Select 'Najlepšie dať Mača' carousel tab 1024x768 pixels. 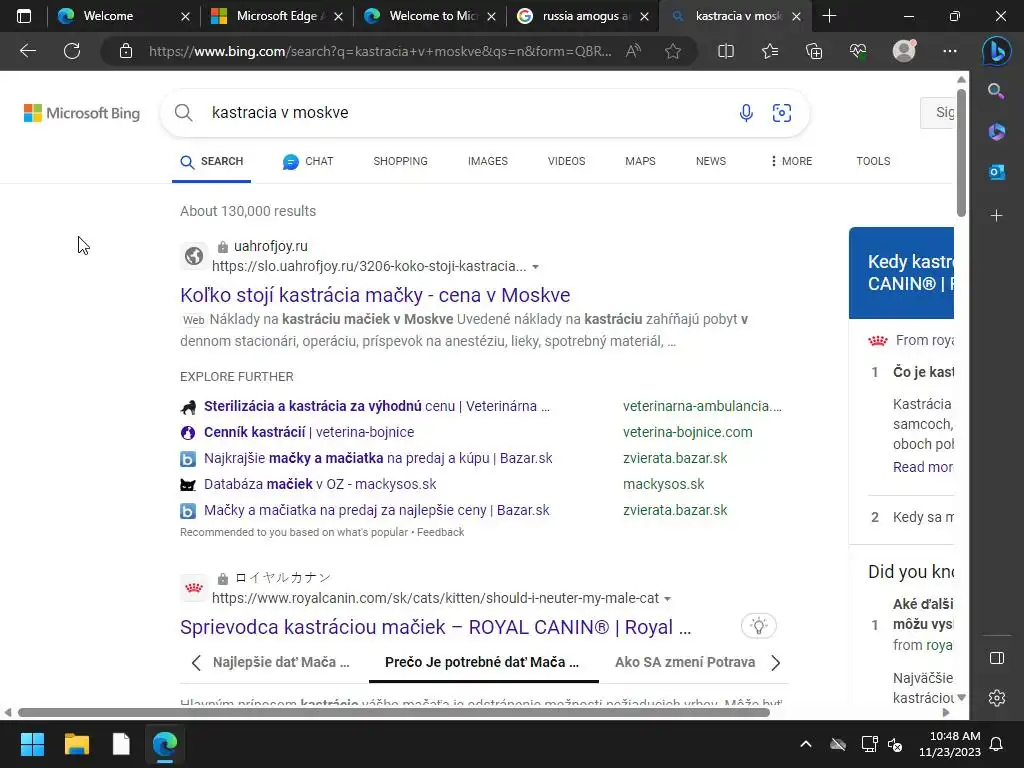tap(281, 662)
